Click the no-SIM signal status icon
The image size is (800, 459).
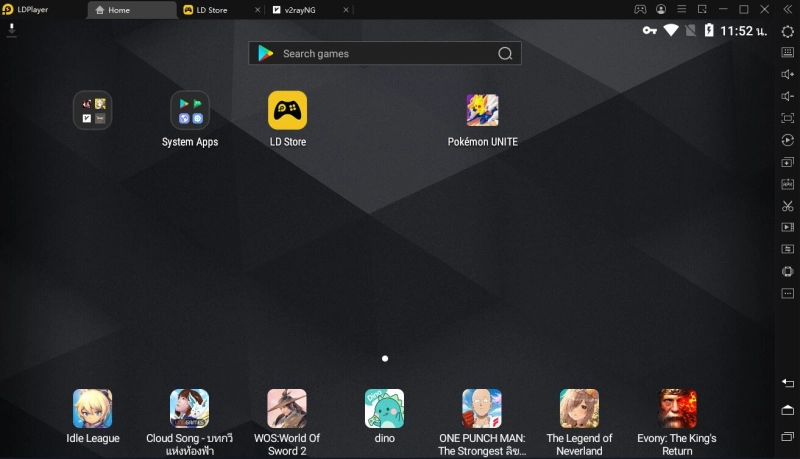690,31
